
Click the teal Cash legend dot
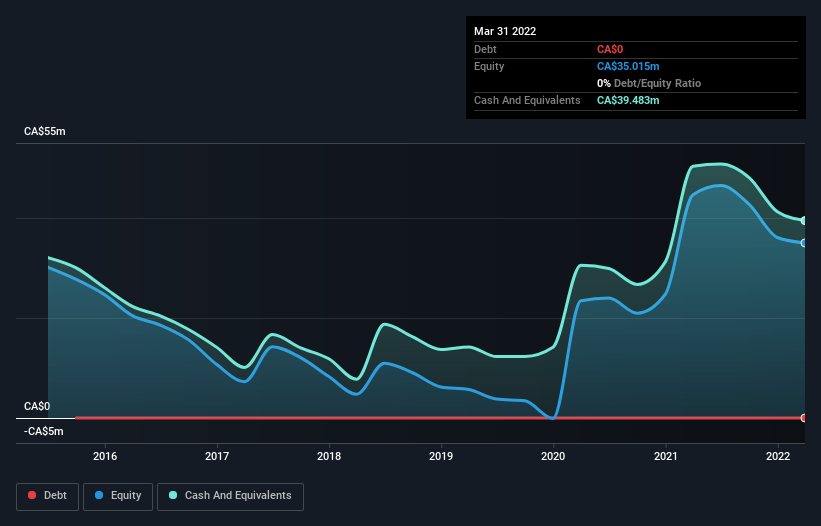tap(173, 495)
